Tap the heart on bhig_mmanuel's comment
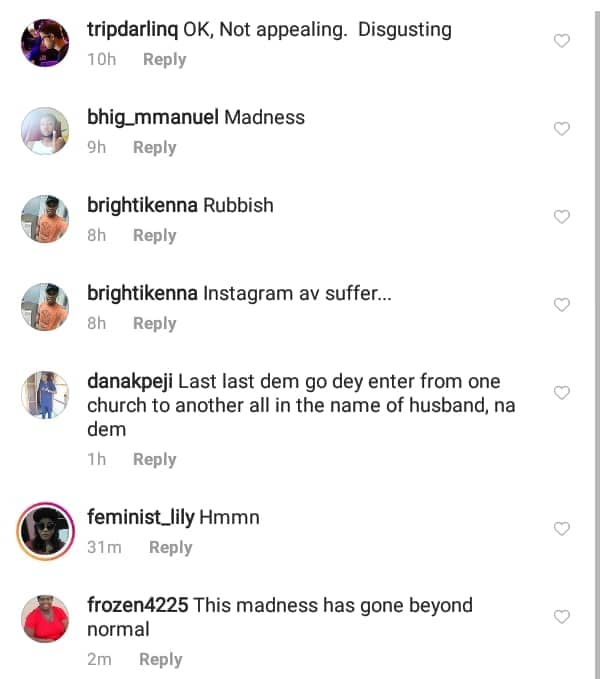This screenshot has width=600, height=679. point(562,129)
